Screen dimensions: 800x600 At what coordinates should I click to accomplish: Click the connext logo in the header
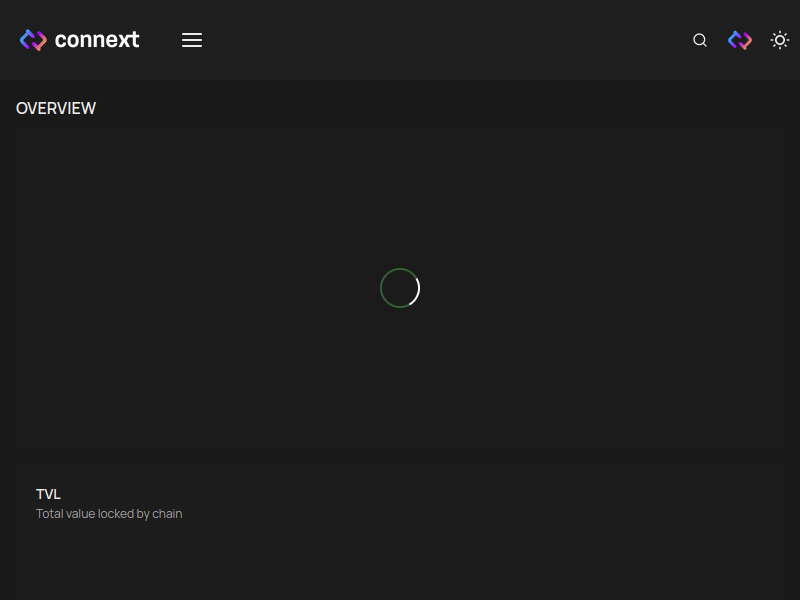click(79, 40)
